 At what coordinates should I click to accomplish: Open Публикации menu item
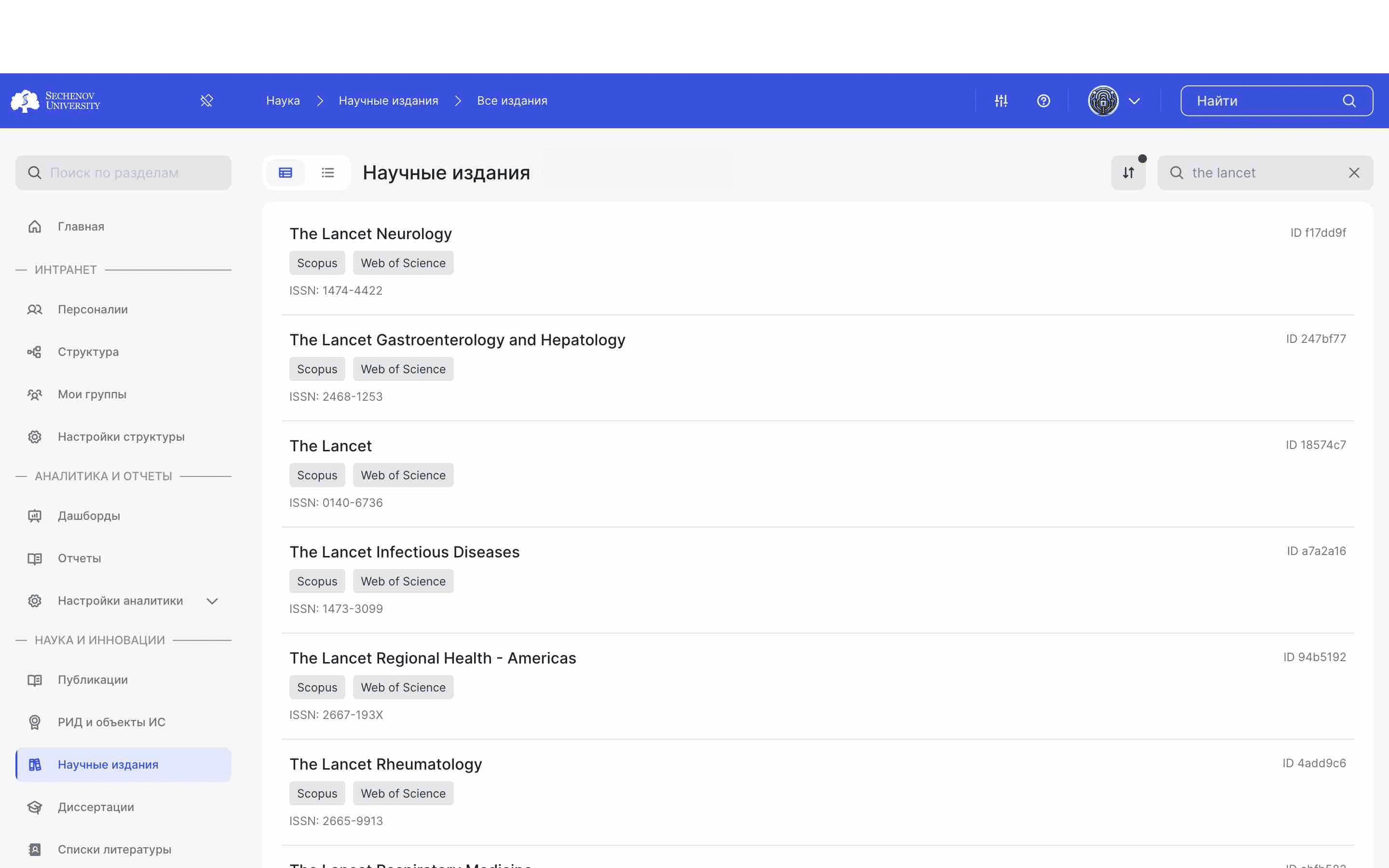123,680
